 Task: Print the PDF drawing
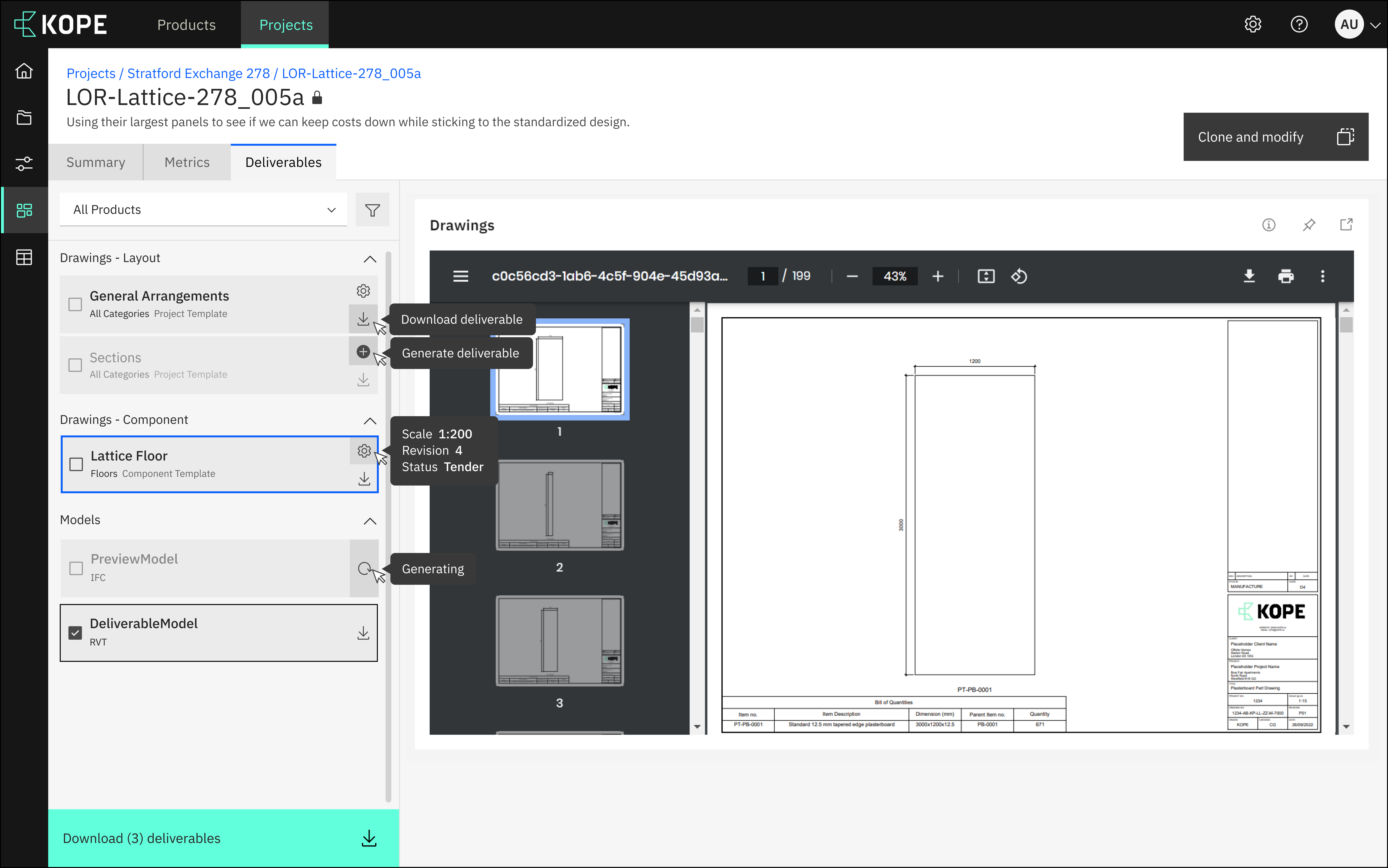tap(1286, 276)
